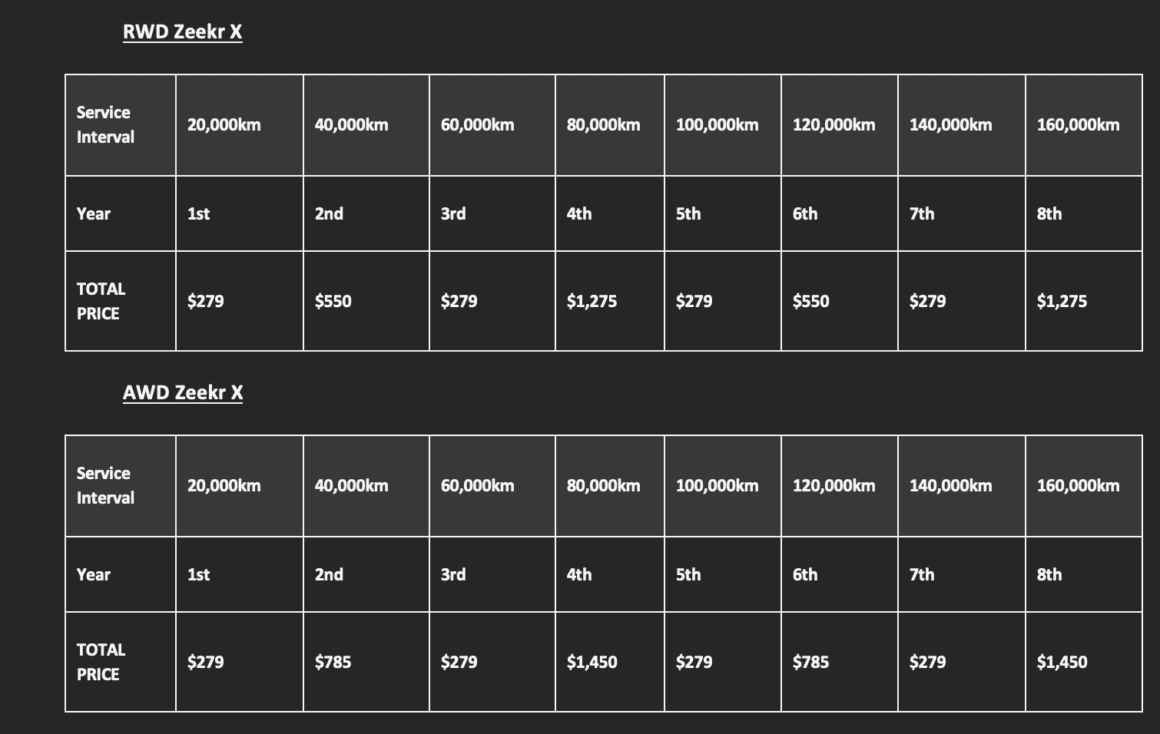Select the "5th" year cell in the RWD table
Screen dimensions: 1160x734
pos(688,214)
